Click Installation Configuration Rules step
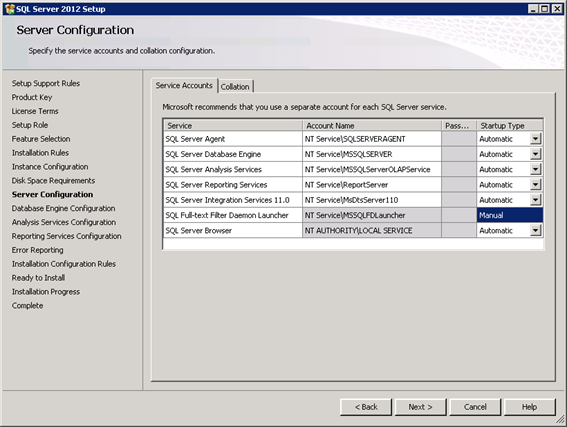The image size is (567, 427). click(x=64, y=264)
